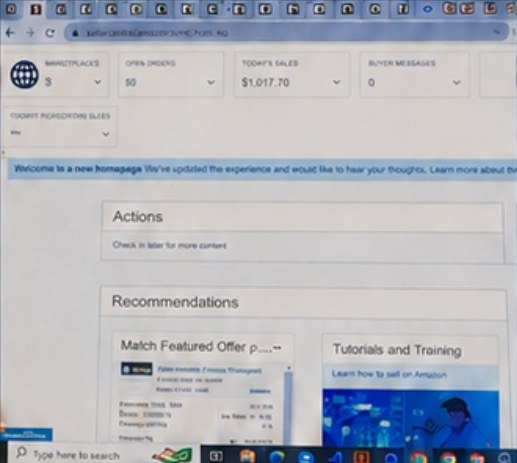Image resolution: width=517 pixels, height=463 pixels.
Task: Expand the Buyer Messages dropdown chevron
Action: 456,82
